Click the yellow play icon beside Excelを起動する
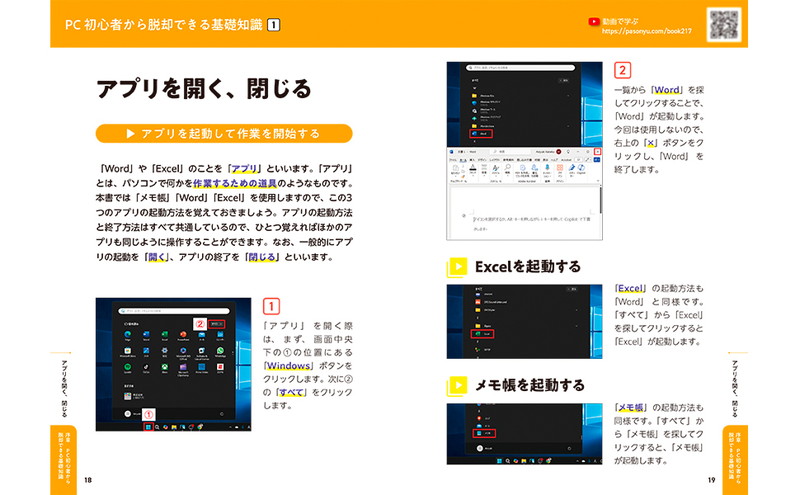The width and height of the screenshot is (800, 495). click(x=457, y=267)
